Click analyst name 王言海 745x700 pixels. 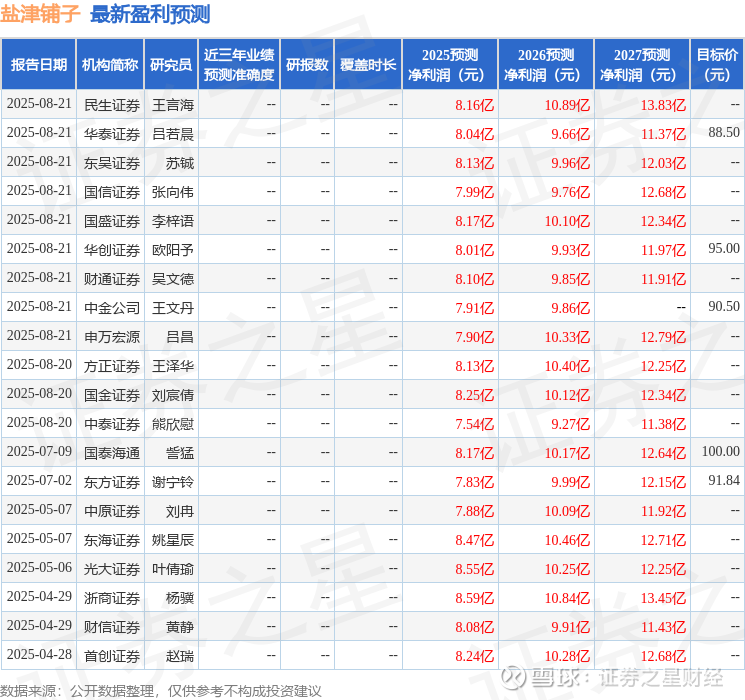coord(173,105)
